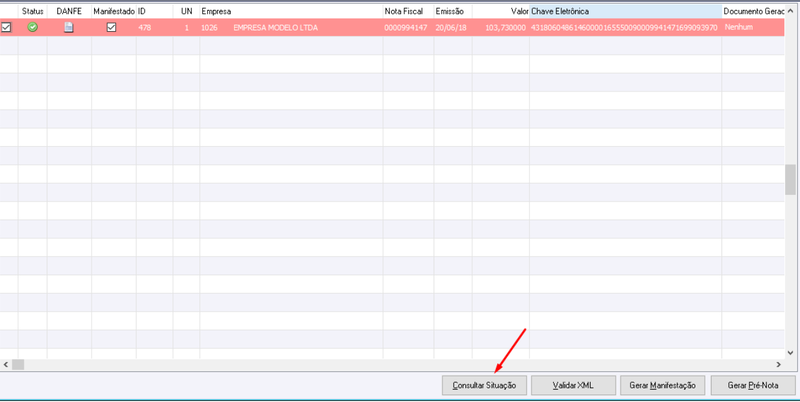Click the horizontal scrollbar thumb

[x=18, y=365]
